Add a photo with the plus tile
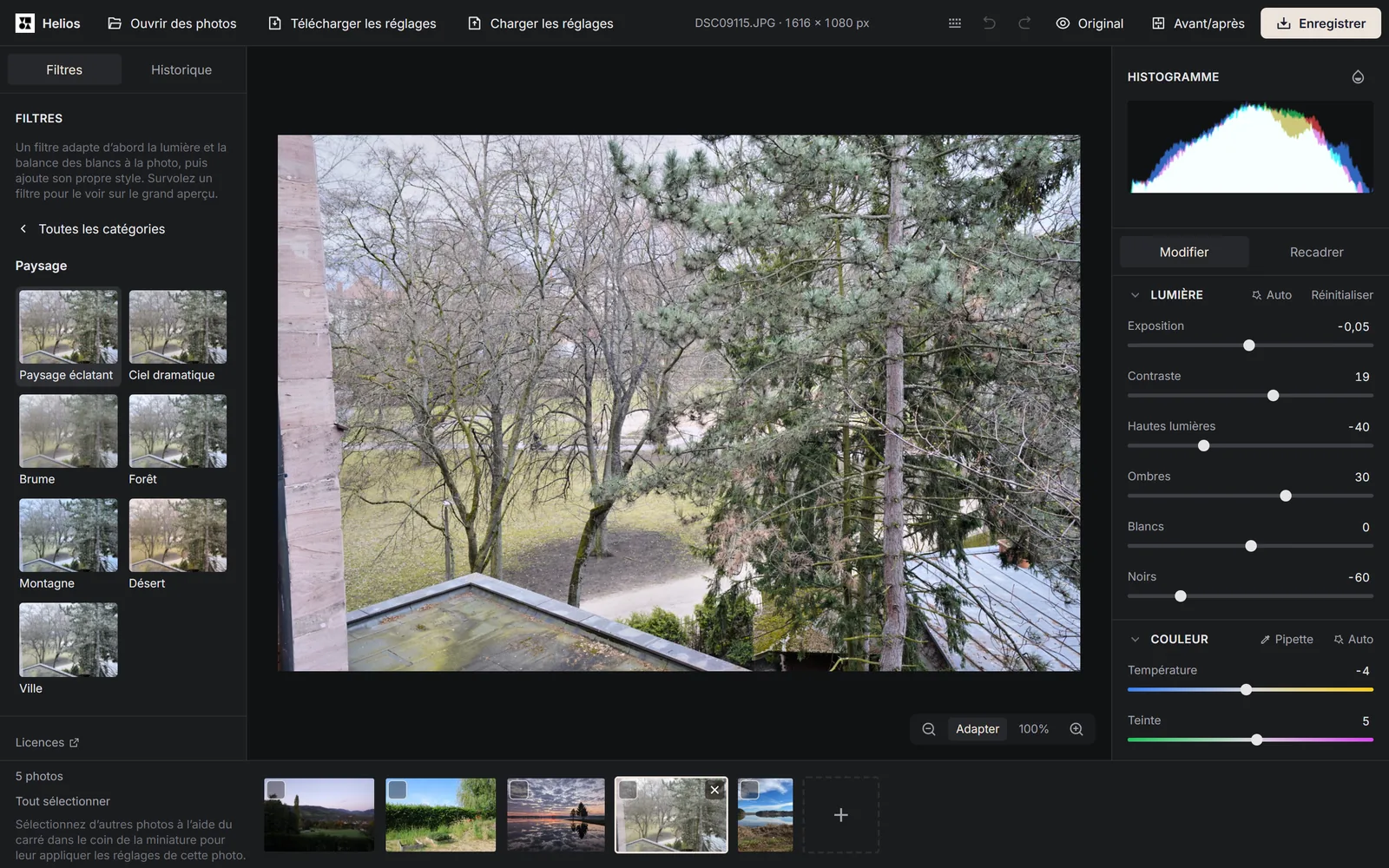The width and height of the screenshot is (1389, 868). [841, 815]
